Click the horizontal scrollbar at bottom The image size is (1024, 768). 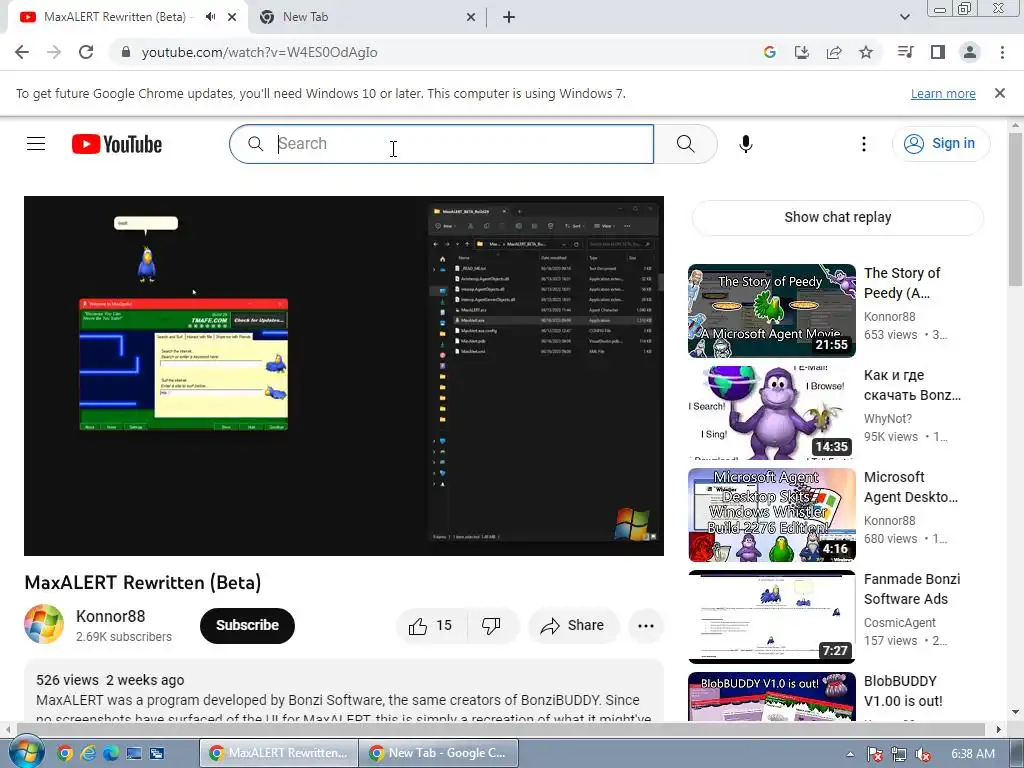click(x=500, y=729)
